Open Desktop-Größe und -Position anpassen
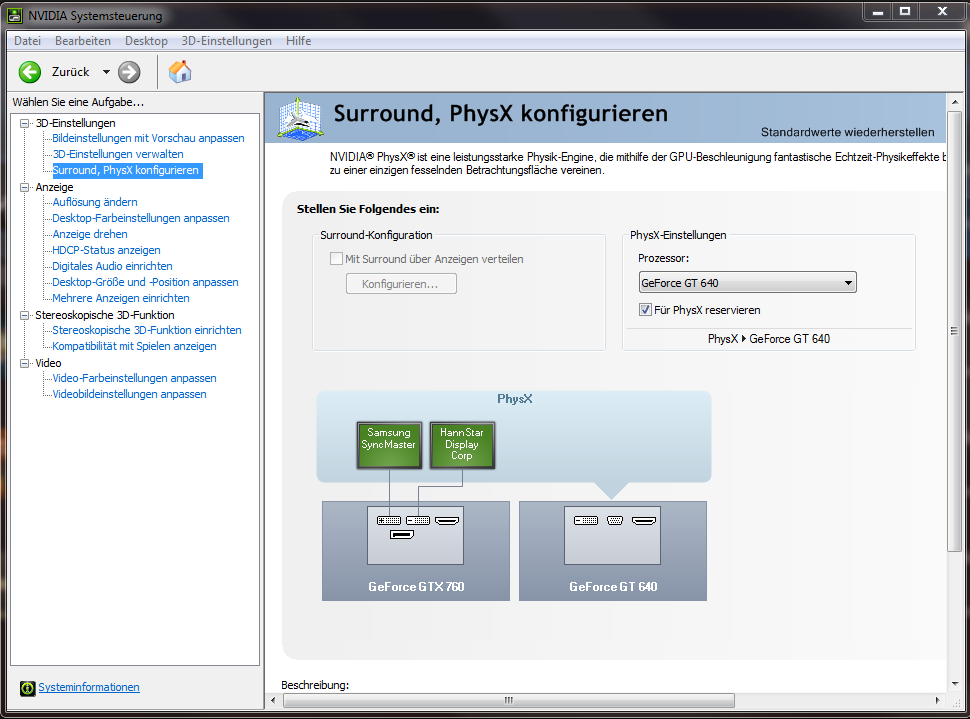 pyautogui.click(x=145, y=282)
